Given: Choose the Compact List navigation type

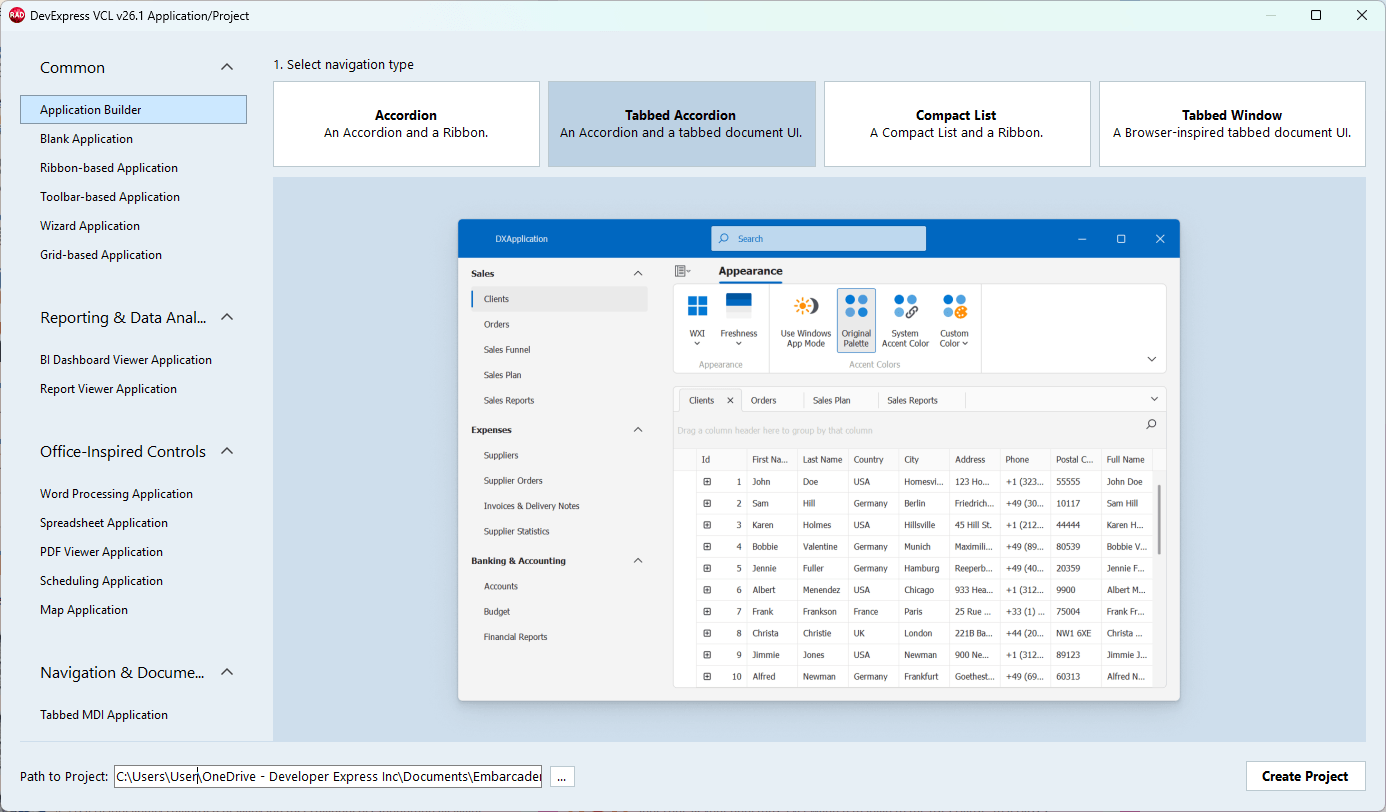Looking at the screenshot, I should (957, 124).
